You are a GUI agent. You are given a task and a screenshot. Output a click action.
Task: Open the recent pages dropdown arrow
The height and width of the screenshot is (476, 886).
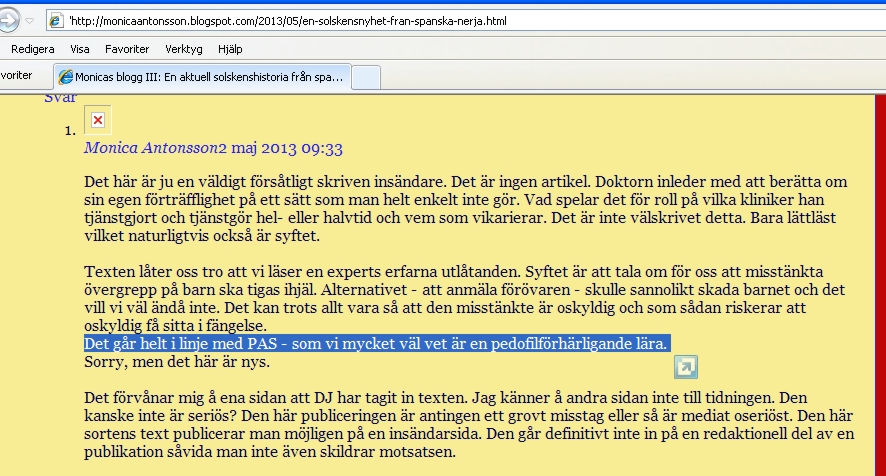(x=30, y=21)
